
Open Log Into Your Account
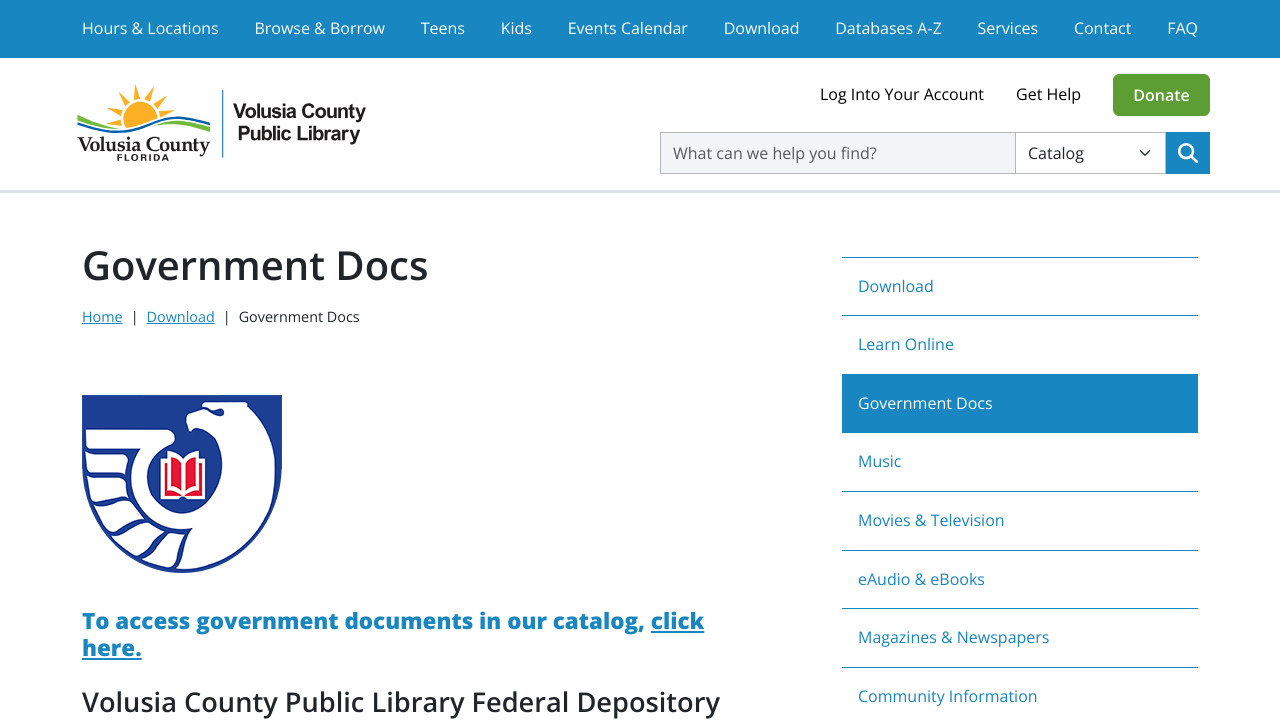tap(901, 93)
